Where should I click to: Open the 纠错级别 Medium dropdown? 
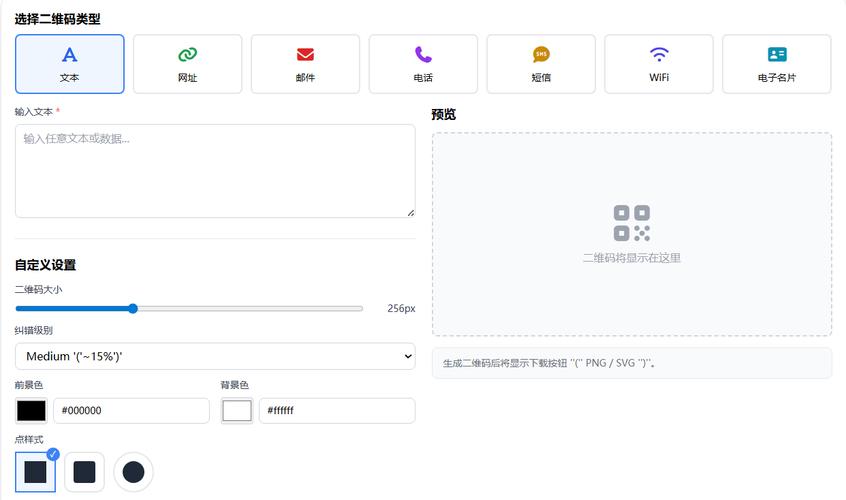click(x=215, y=357)
